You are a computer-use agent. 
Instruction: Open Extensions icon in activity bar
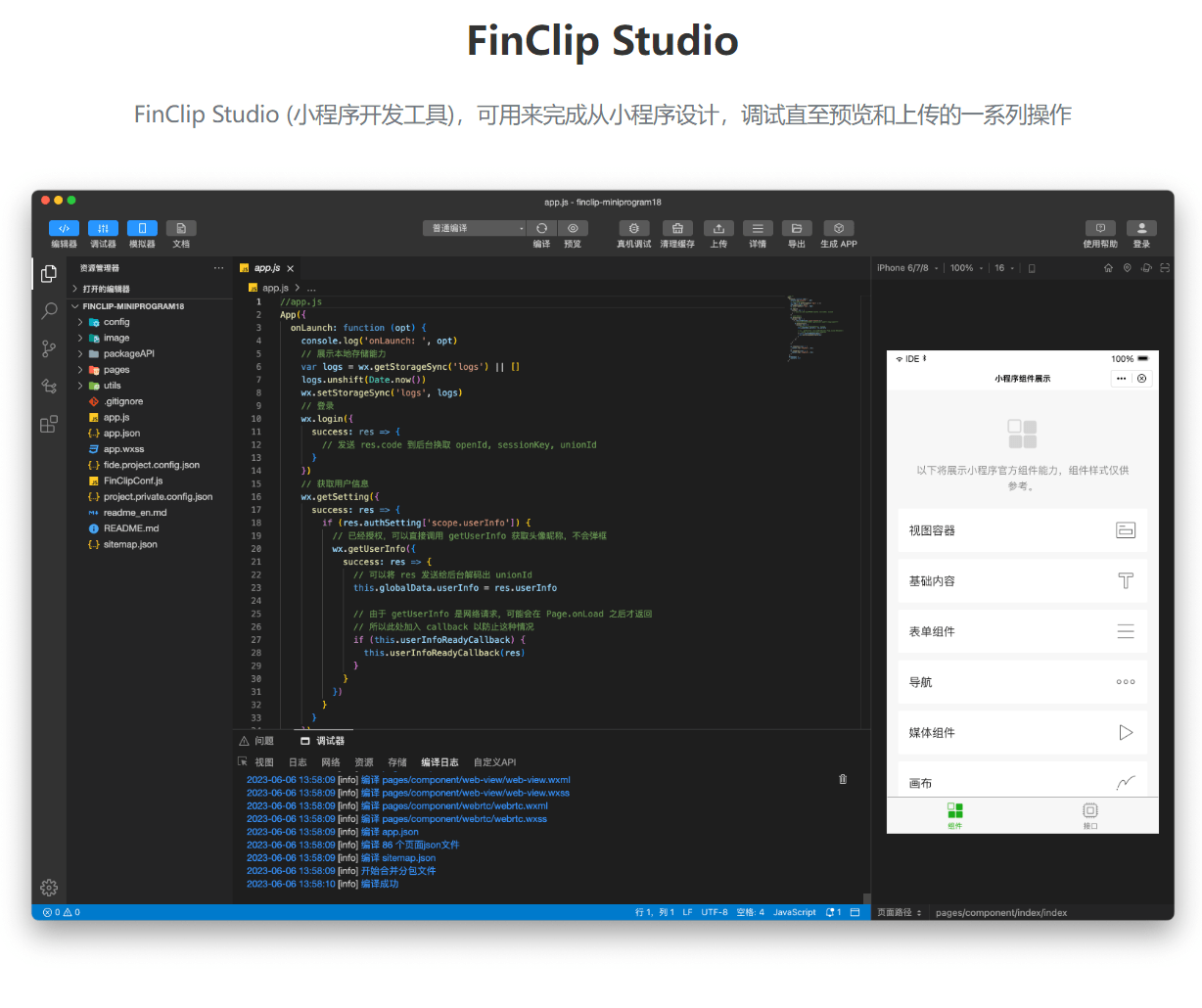click(x=49, y=424)
